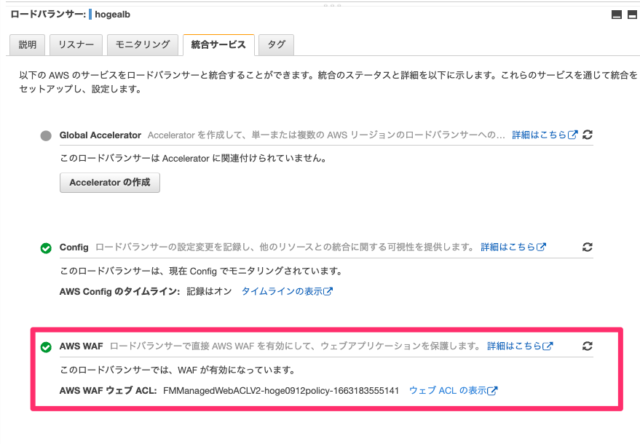Open the リスナー tab

coord(76,44)
